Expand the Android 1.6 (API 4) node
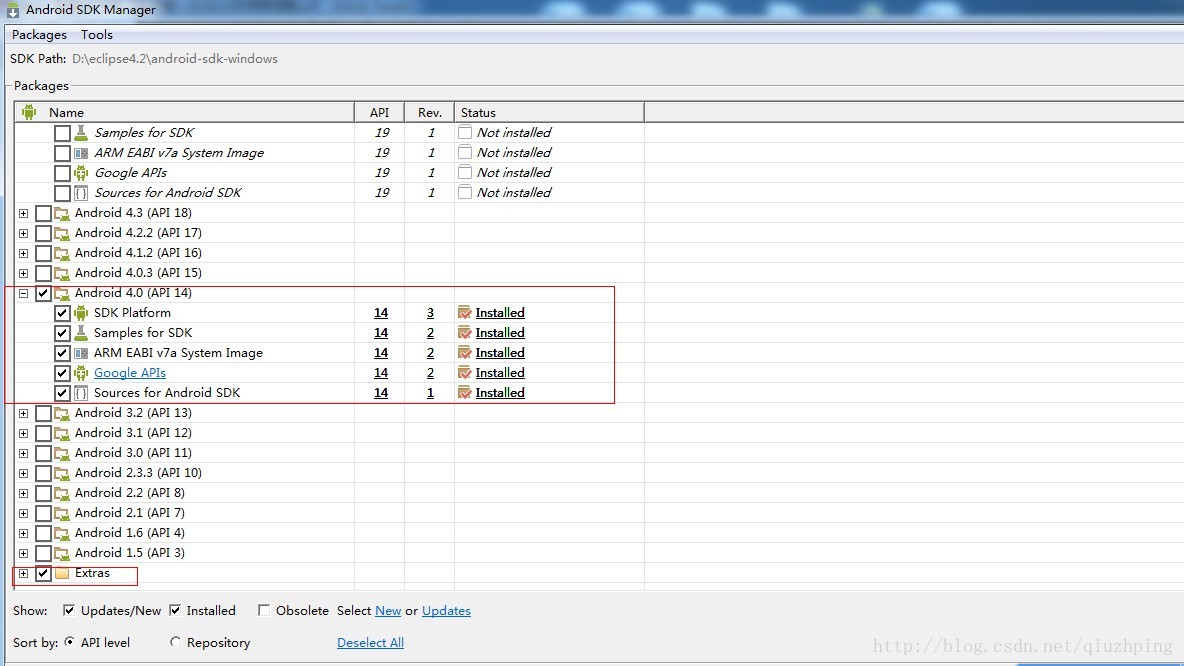Viewport: 1184px width, 666px height. (x=23, y=534)
